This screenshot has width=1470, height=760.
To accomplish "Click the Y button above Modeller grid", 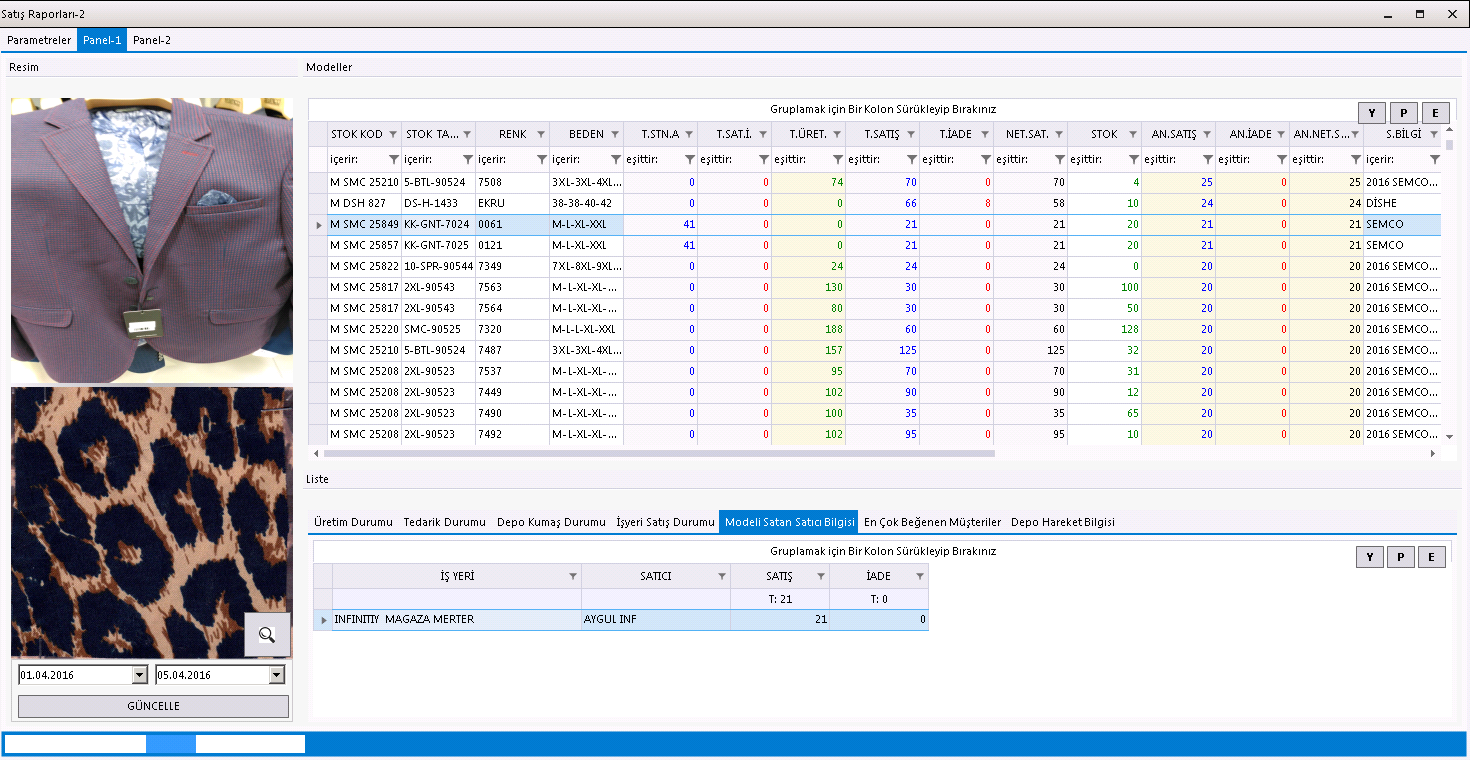I will point(1371,113).
